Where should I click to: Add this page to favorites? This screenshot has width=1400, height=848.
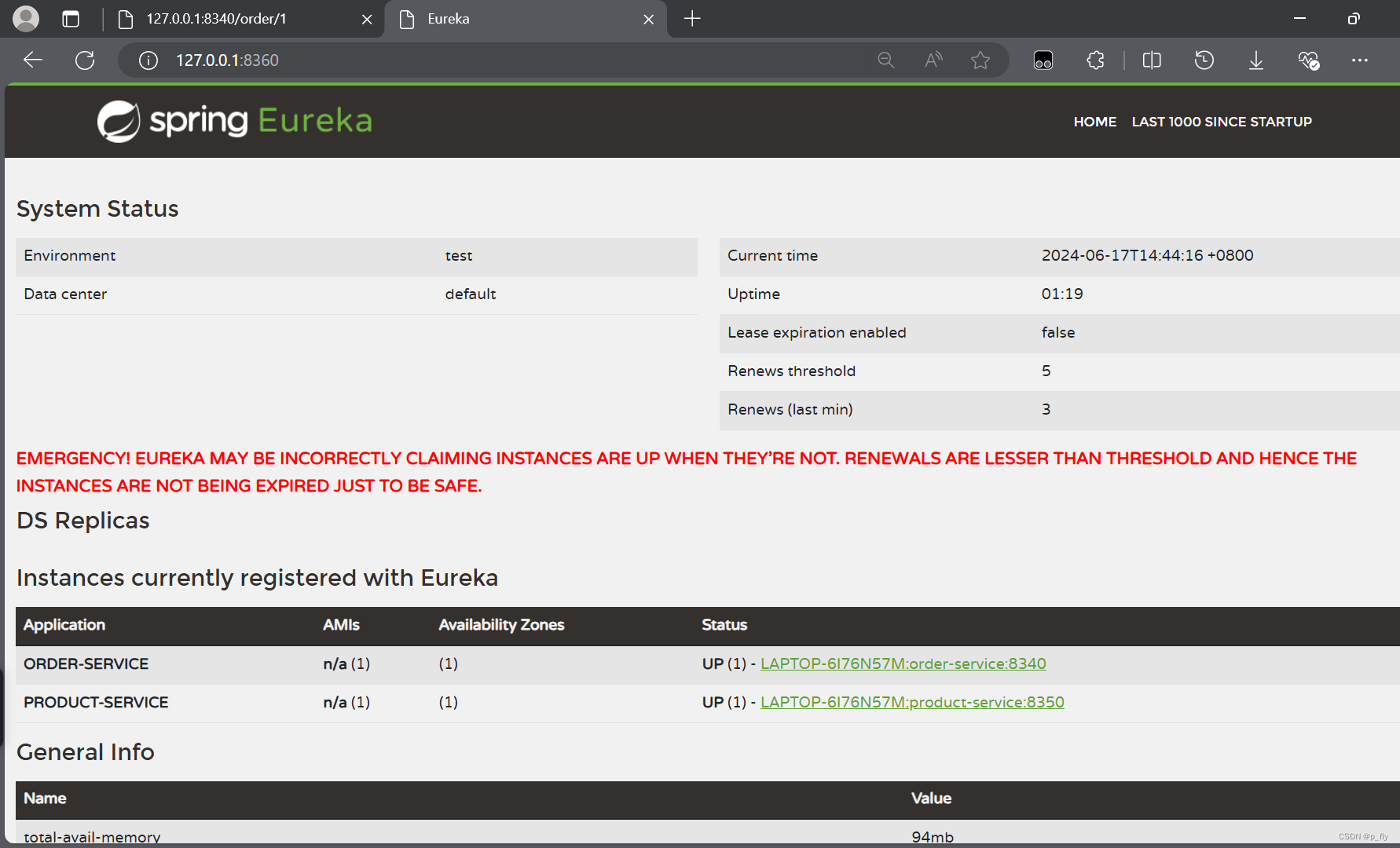(x=980, y=60)
